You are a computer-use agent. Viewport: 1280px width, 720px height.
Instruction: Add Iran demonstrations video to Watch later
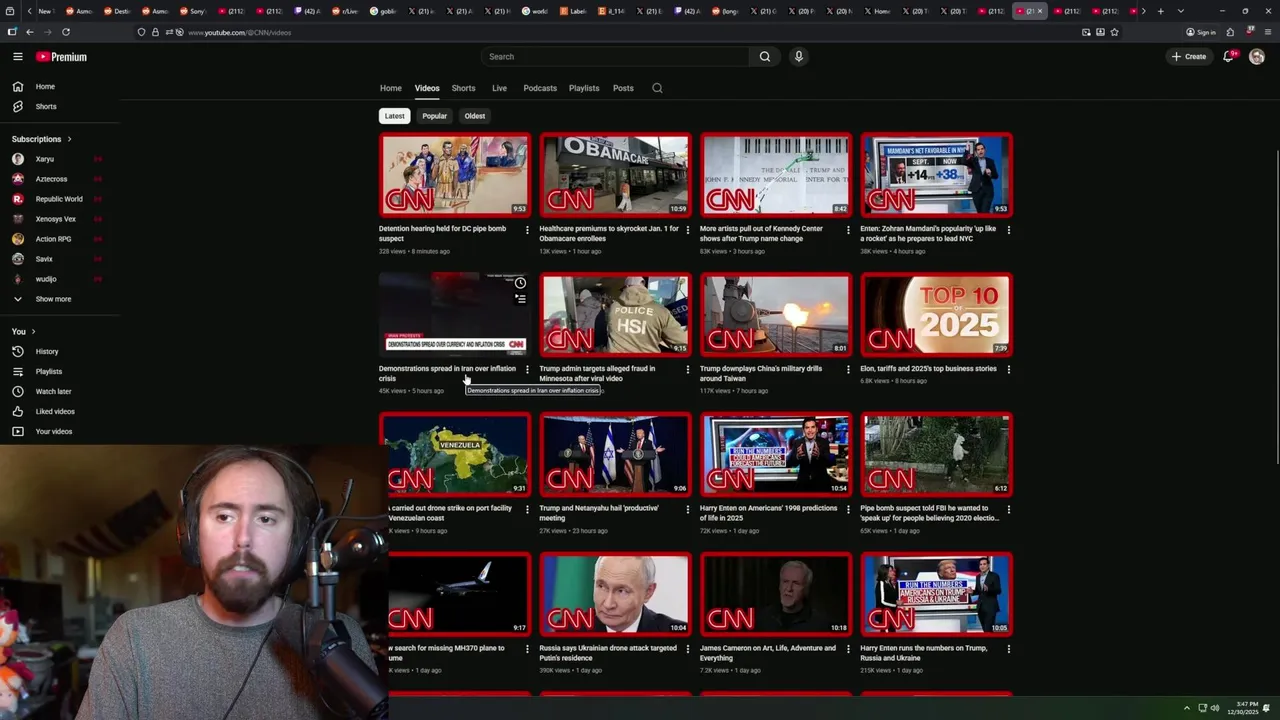tap(520, 283)
